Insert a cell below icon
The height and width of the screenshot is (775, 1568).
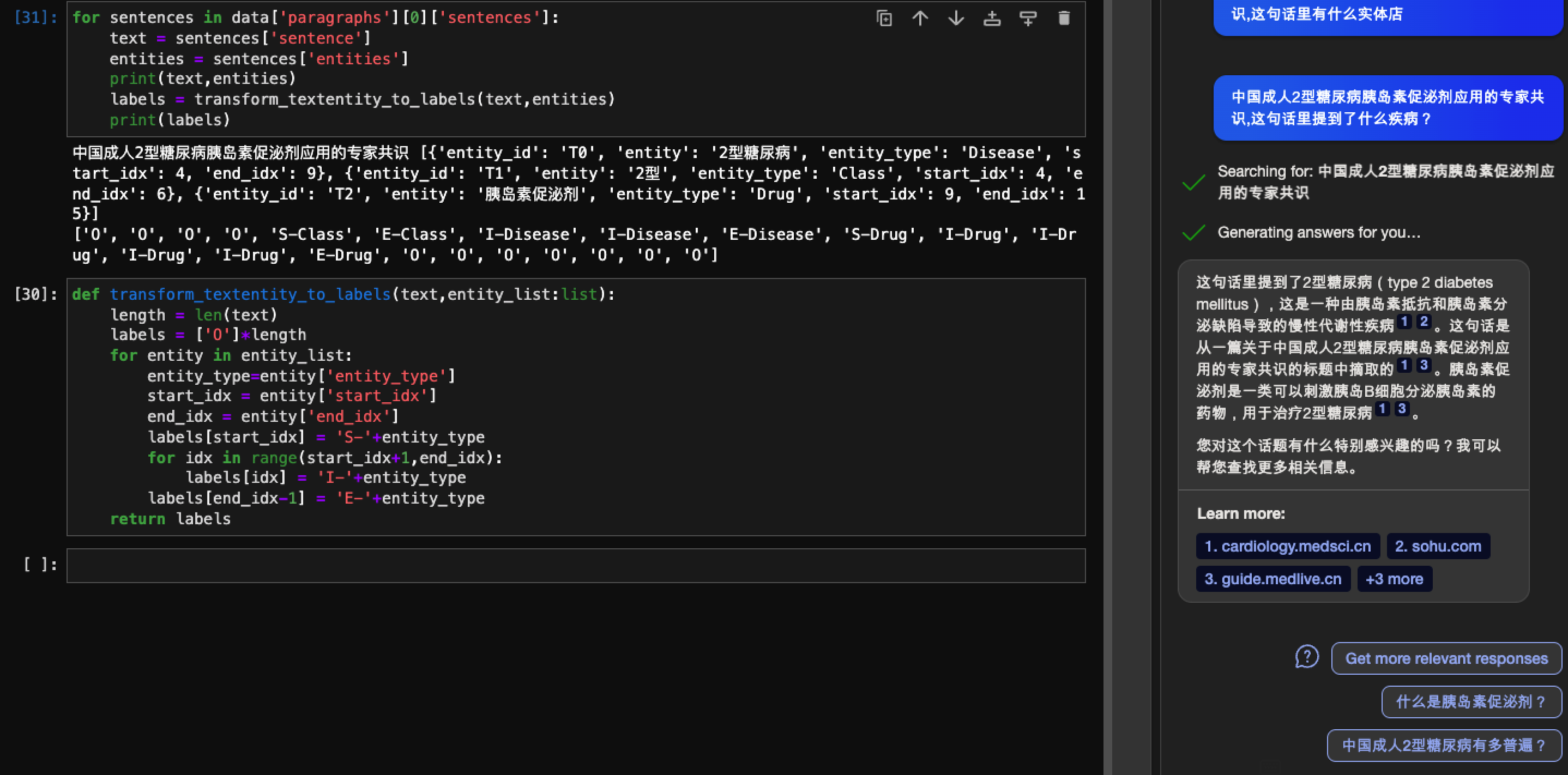click(x=1028, y=18)
